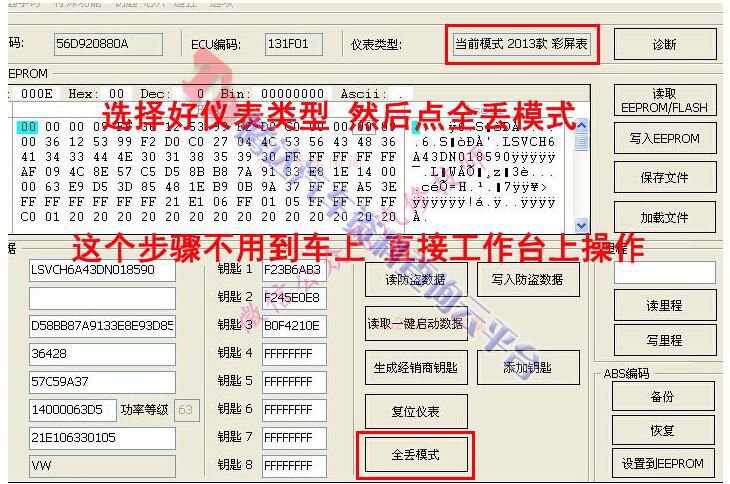Viewport: 730px width, 484px height.
Task: Click the VIN field LSVCH6A43DN018590
Action: pos(102,270)
